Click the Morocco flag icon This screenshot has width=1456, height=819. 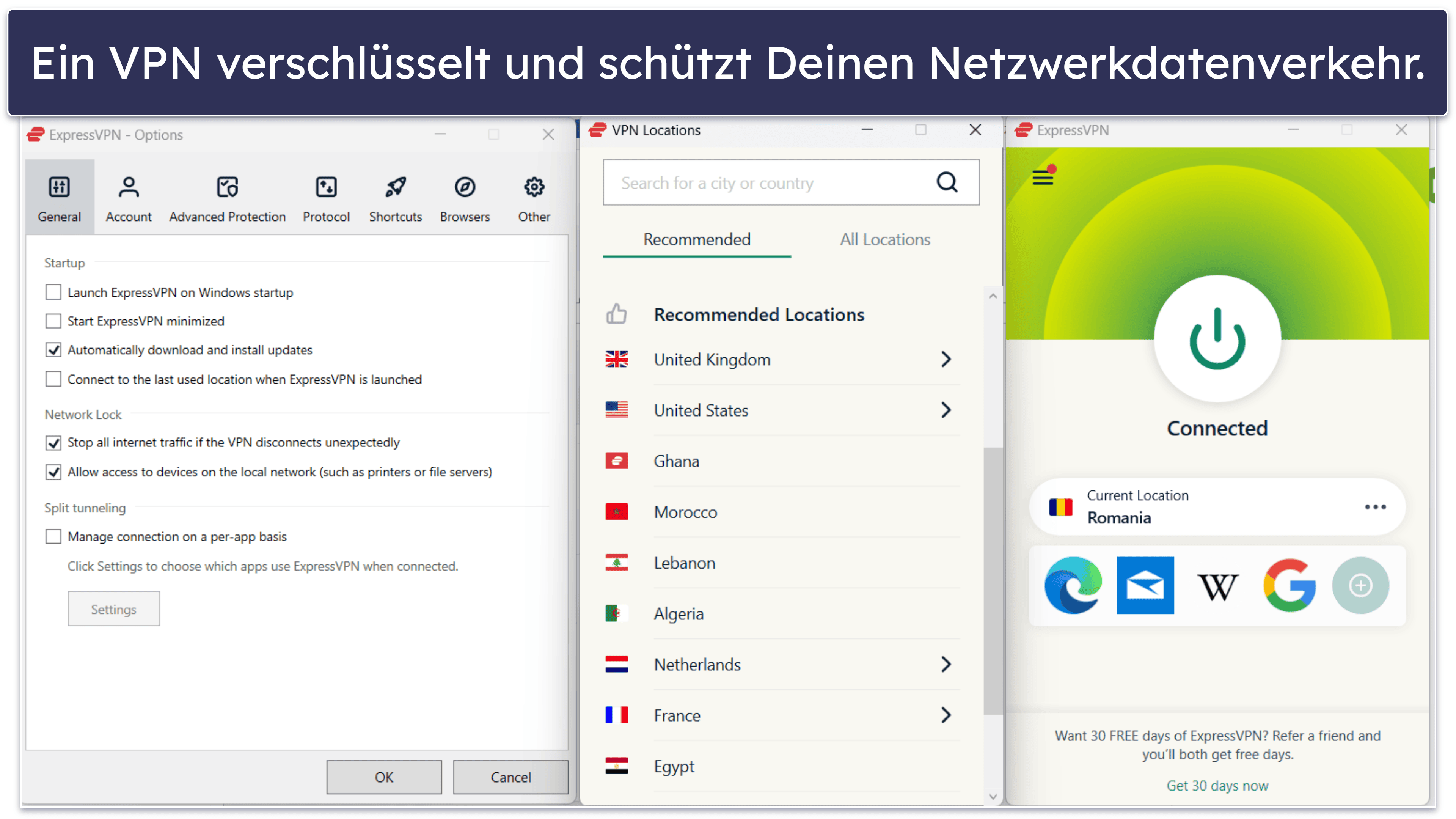tap(616, 511)
